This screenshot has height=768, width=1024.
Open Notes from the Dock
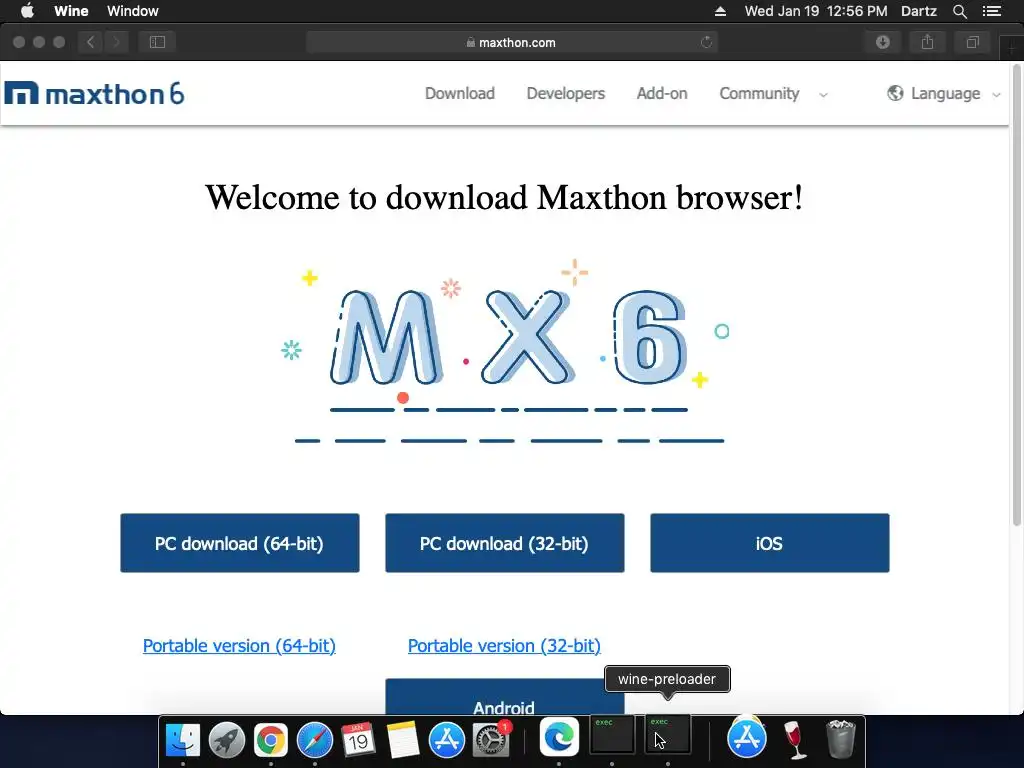[402, 739]
